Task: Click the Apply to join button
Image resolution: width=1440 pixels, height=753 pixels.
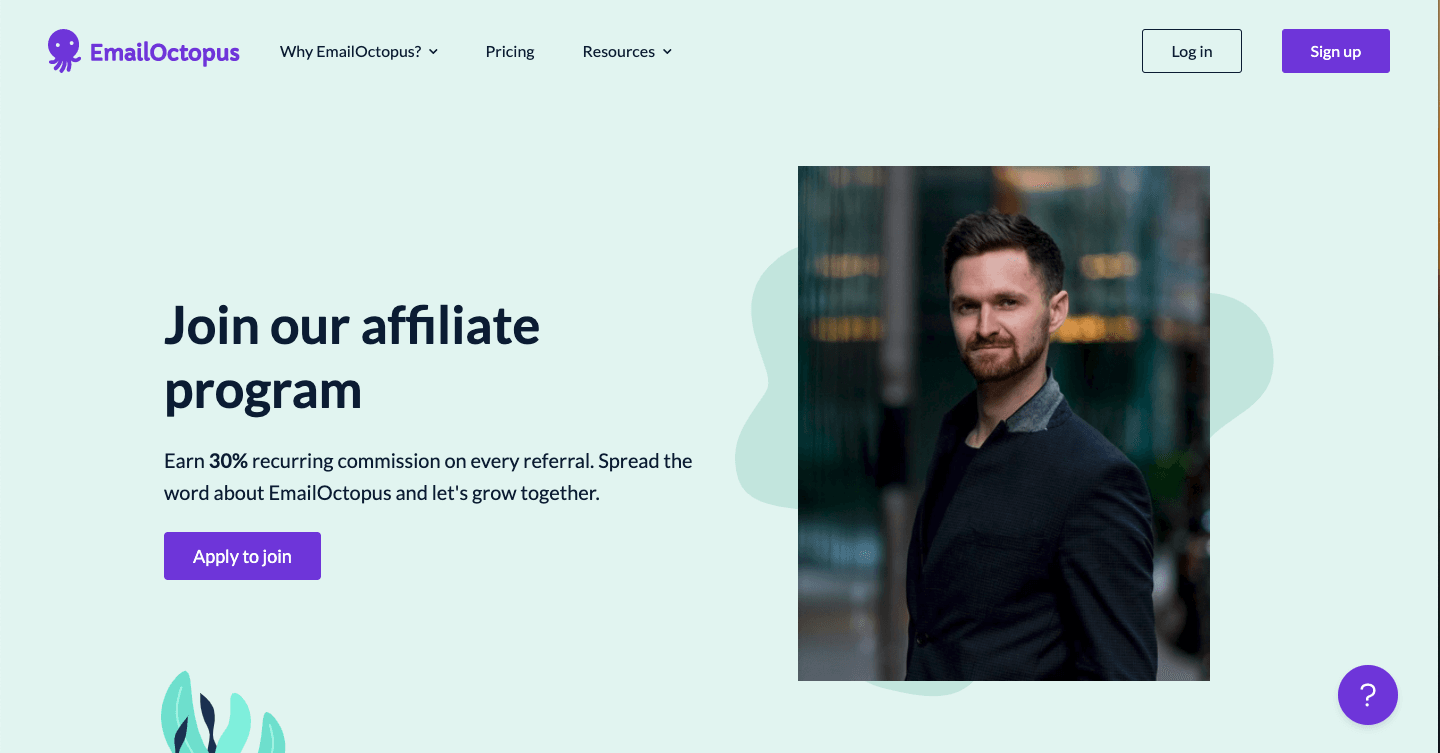Action: pyautogui.click(x=242, y=556)
